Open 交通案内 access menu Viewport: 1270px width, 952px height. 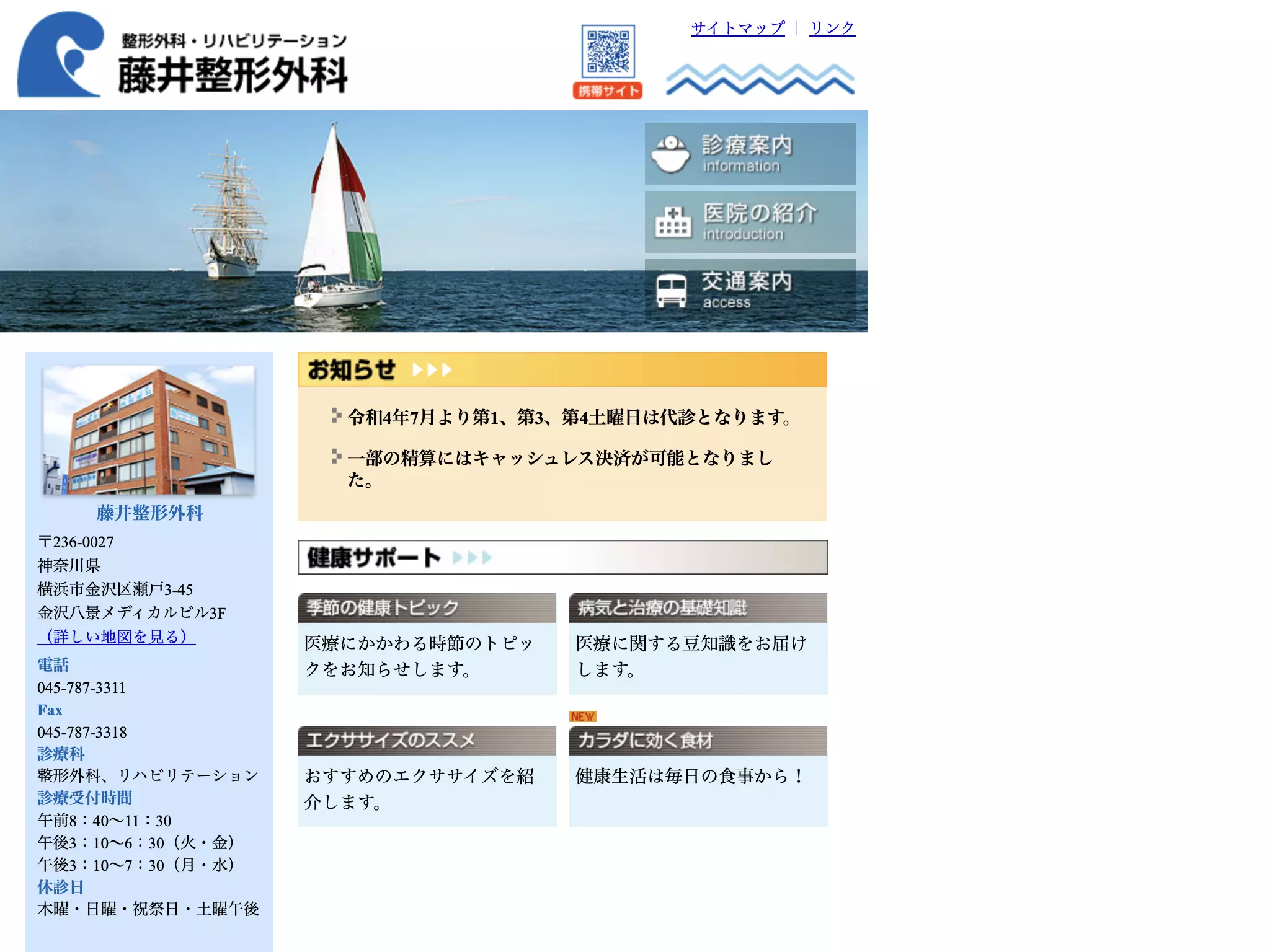point(750,290)
